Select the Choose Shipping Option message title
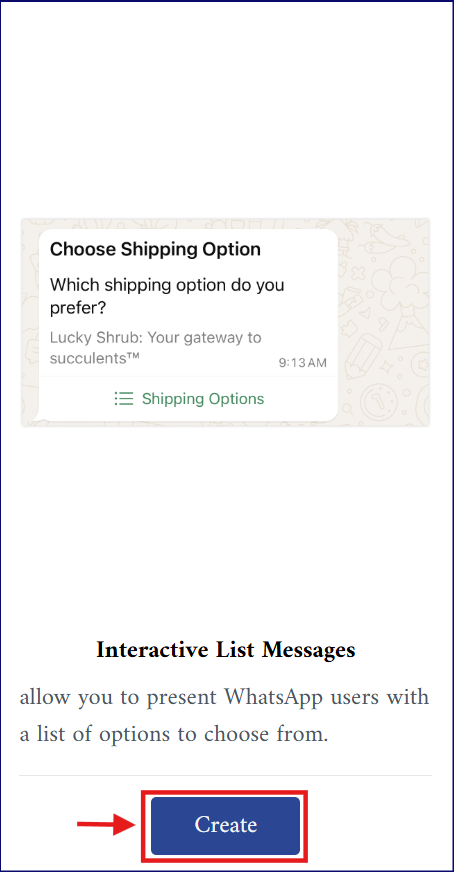 coord(155,249)
